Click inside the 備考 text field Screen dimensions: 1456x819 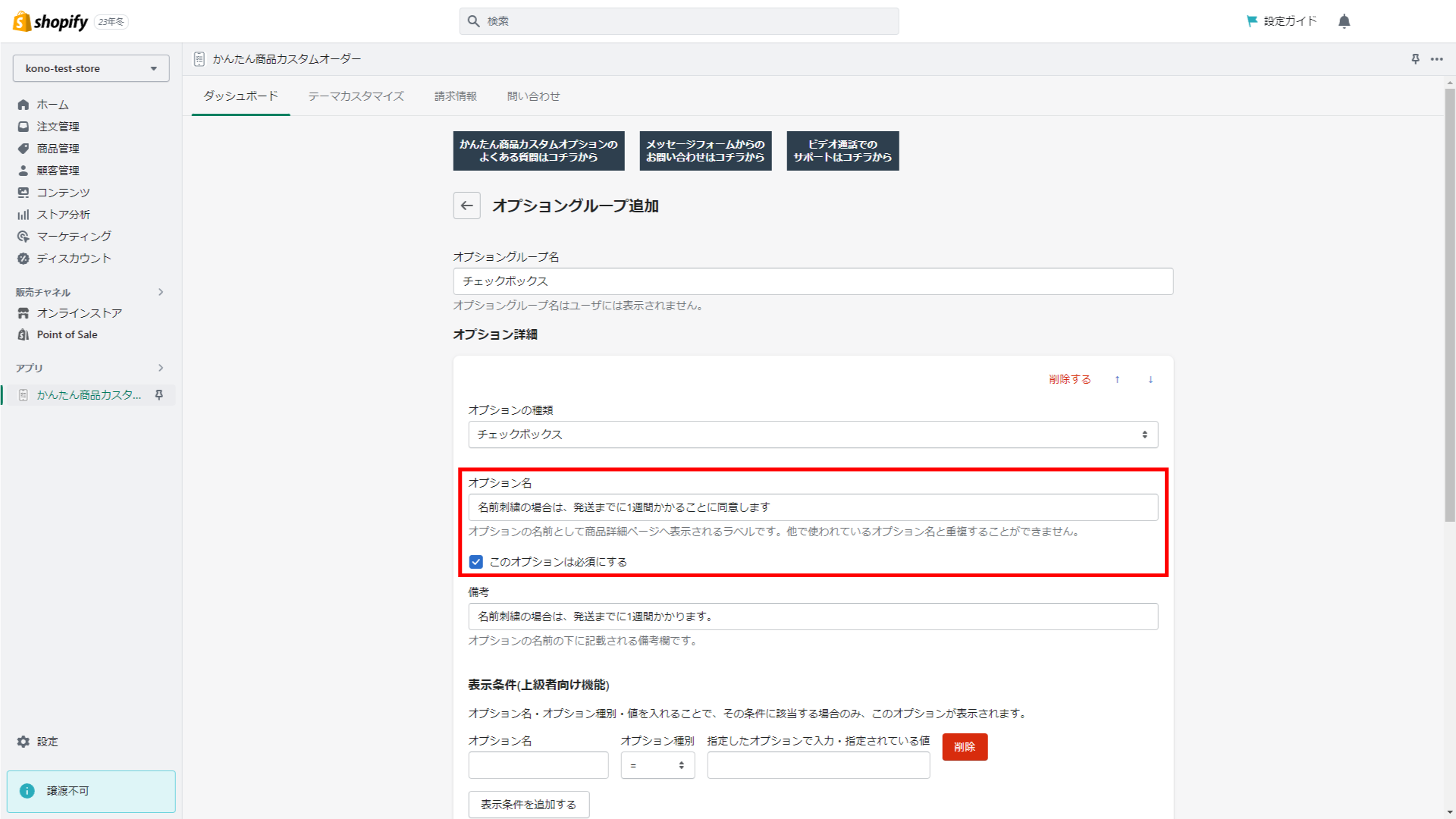[x=812, y=617]
